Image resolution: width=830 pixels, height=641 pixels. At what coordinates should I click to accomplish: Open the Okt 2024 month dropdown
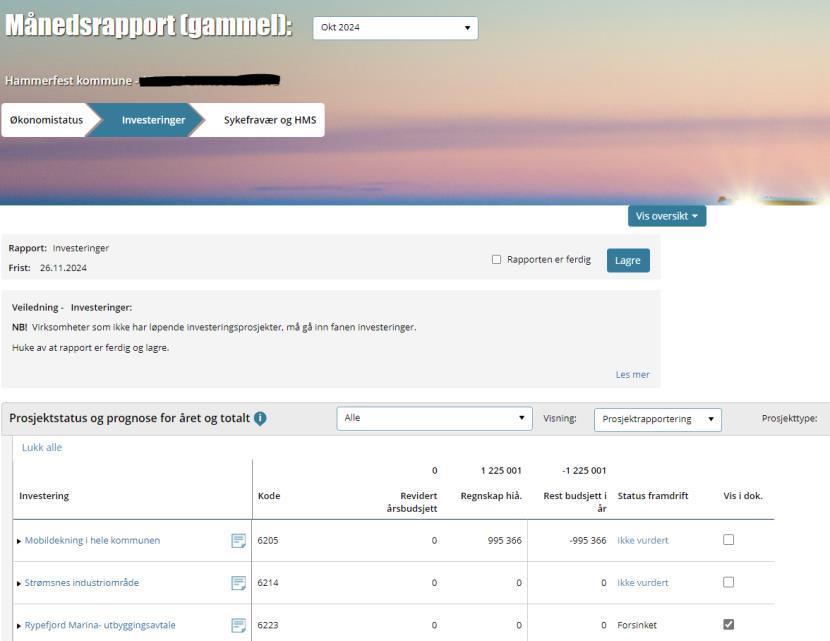coord(393,27)
